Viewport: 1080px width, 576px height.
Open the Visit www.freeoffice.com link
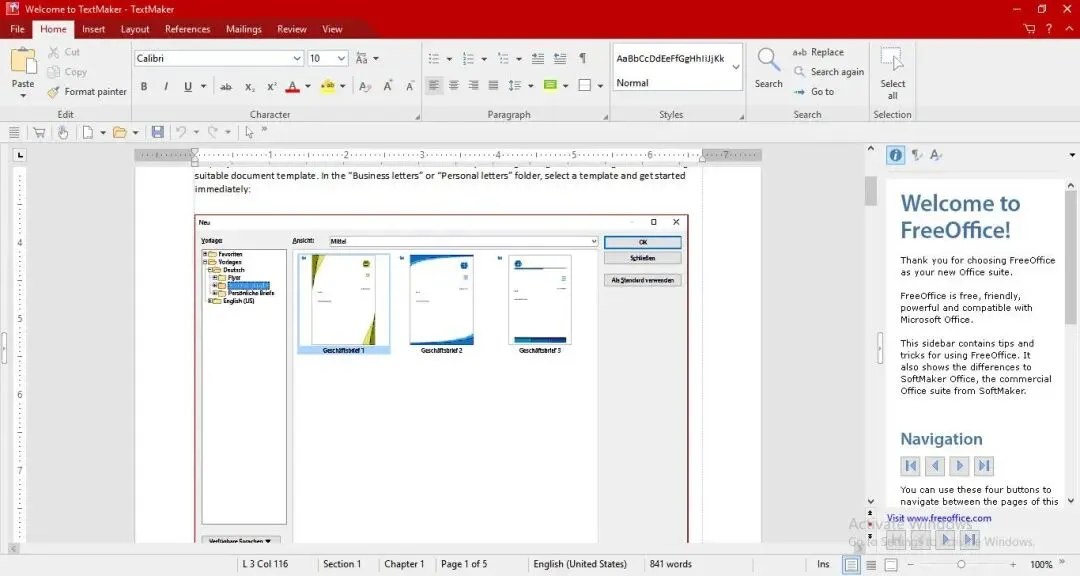[x=939, y=518]
